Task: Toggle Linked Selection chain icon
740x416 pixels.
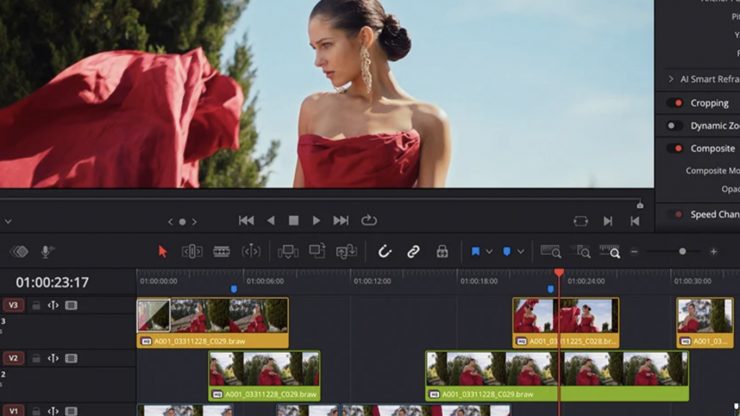Action: [x=413, y=252]
